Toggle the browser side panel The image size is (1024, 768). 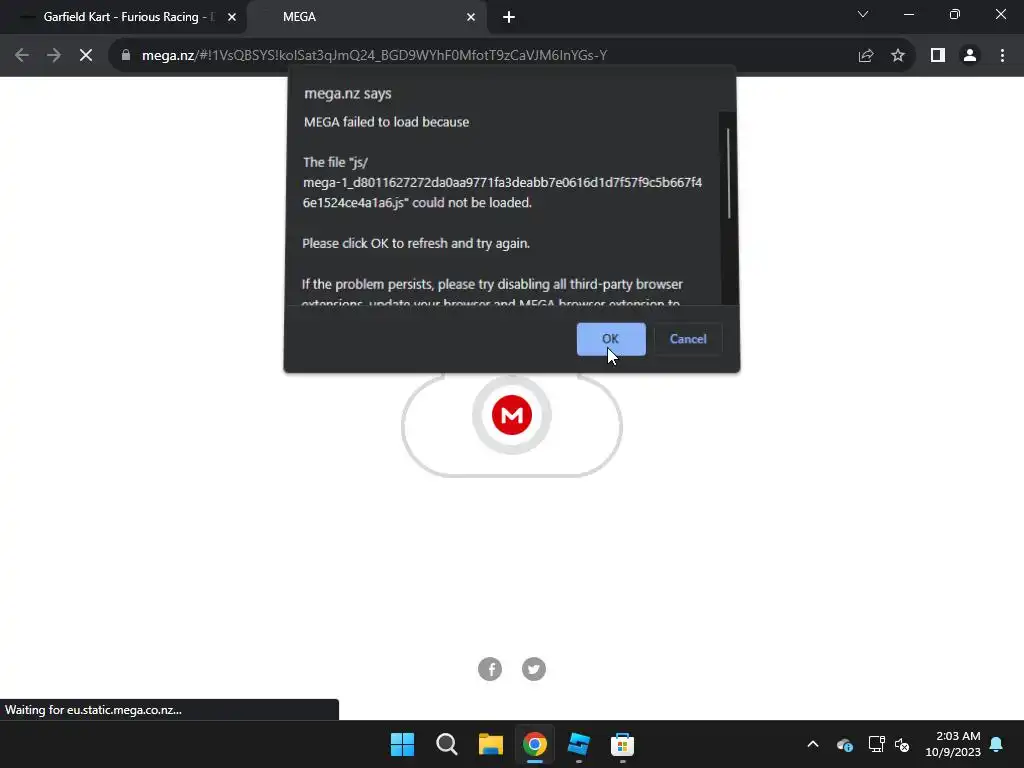point(938,56)
